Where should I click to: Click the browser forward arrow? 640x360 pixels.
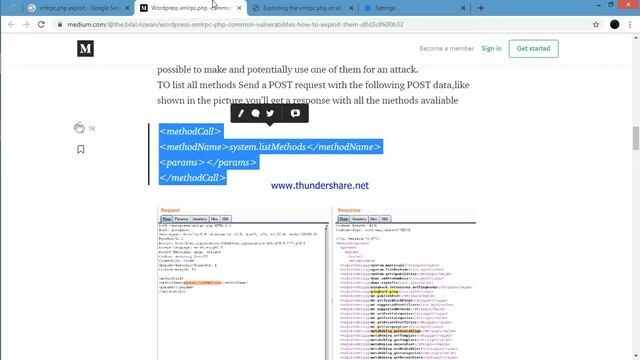coord(26,24)
